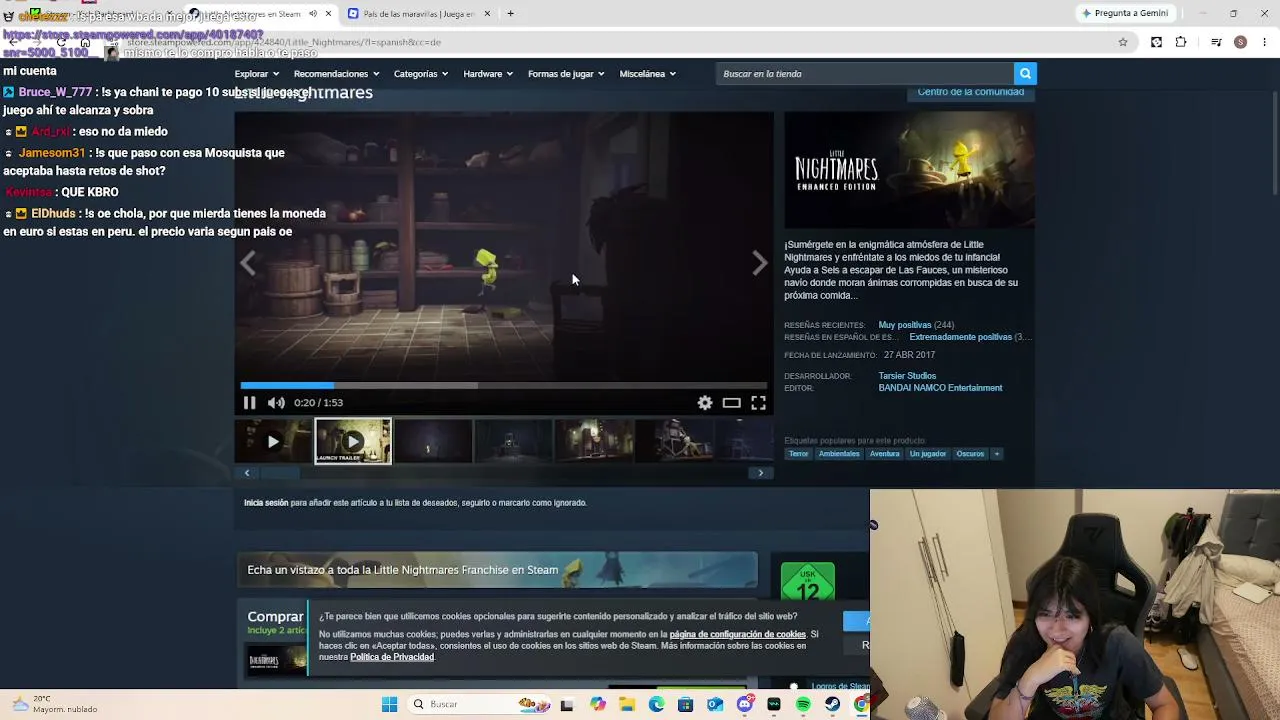Screen dimensions: 1280x720
Task: Bookmark this page with the star icon
Action: coord(1123,42)
